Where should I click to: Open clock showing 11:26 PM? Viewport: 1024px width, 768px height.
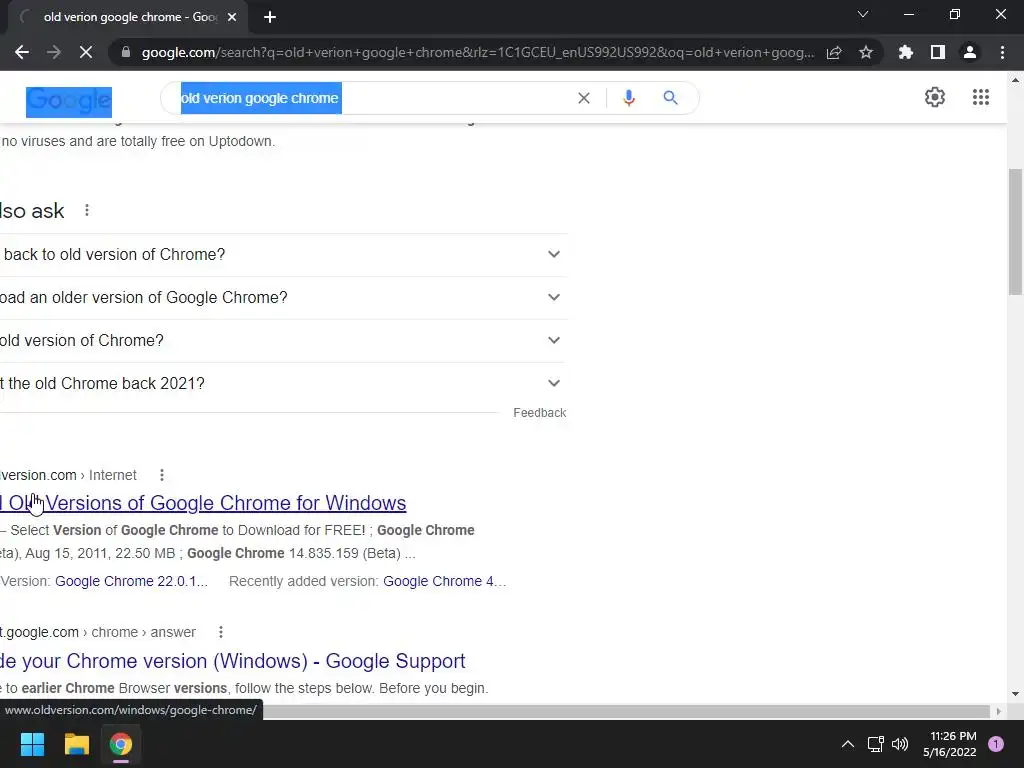[x=950, y=744]
